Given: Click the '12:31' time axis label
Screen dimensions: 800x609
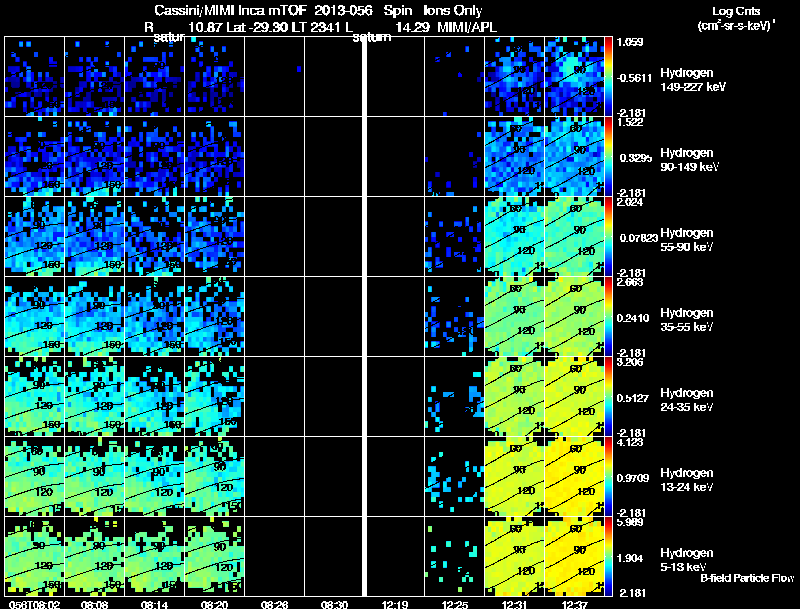Looking at the screenshot, I should tap(514, 604).
